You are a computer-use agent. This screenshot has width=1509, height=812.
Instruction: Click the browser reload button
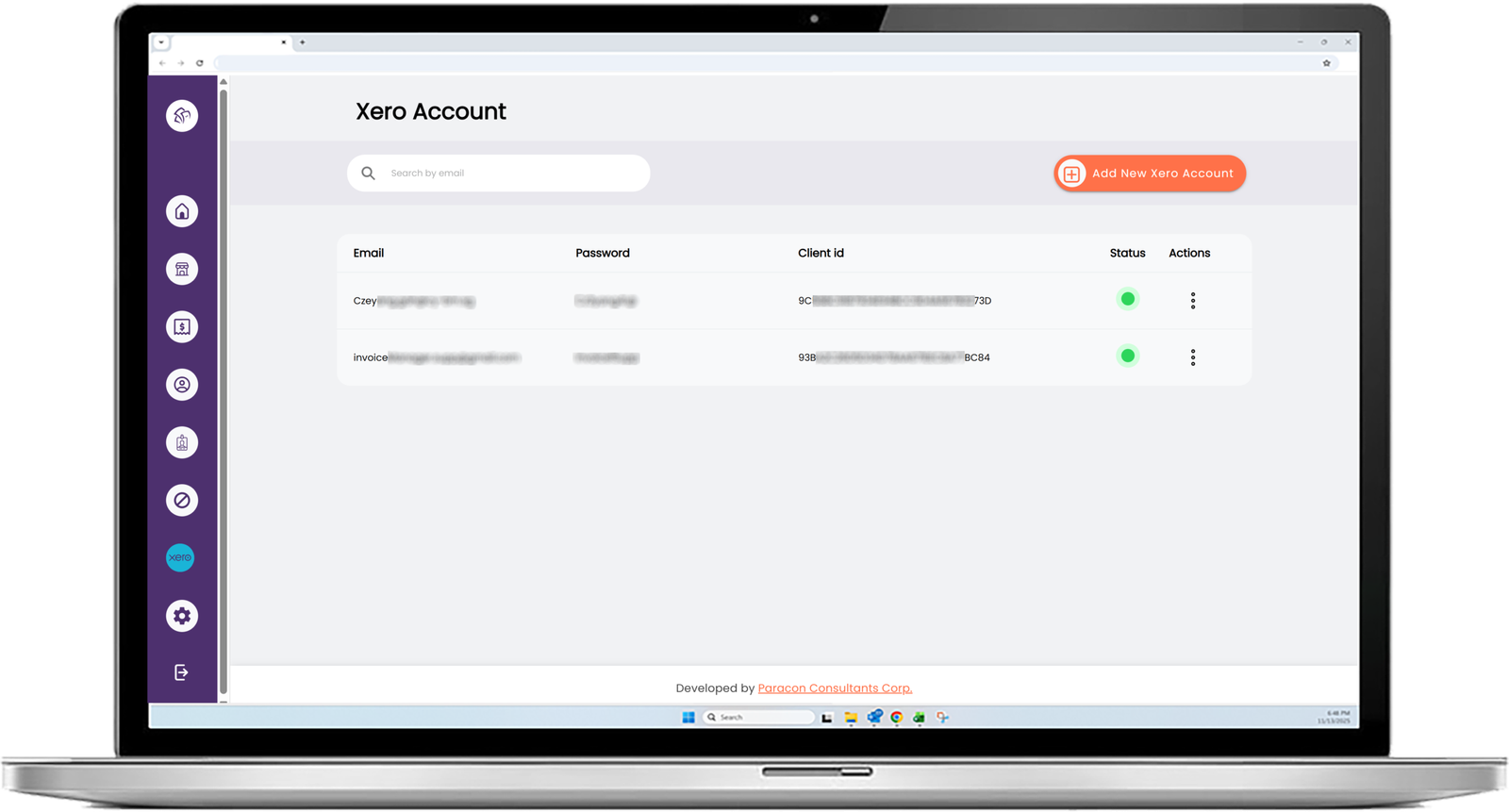tap(200, 63)
